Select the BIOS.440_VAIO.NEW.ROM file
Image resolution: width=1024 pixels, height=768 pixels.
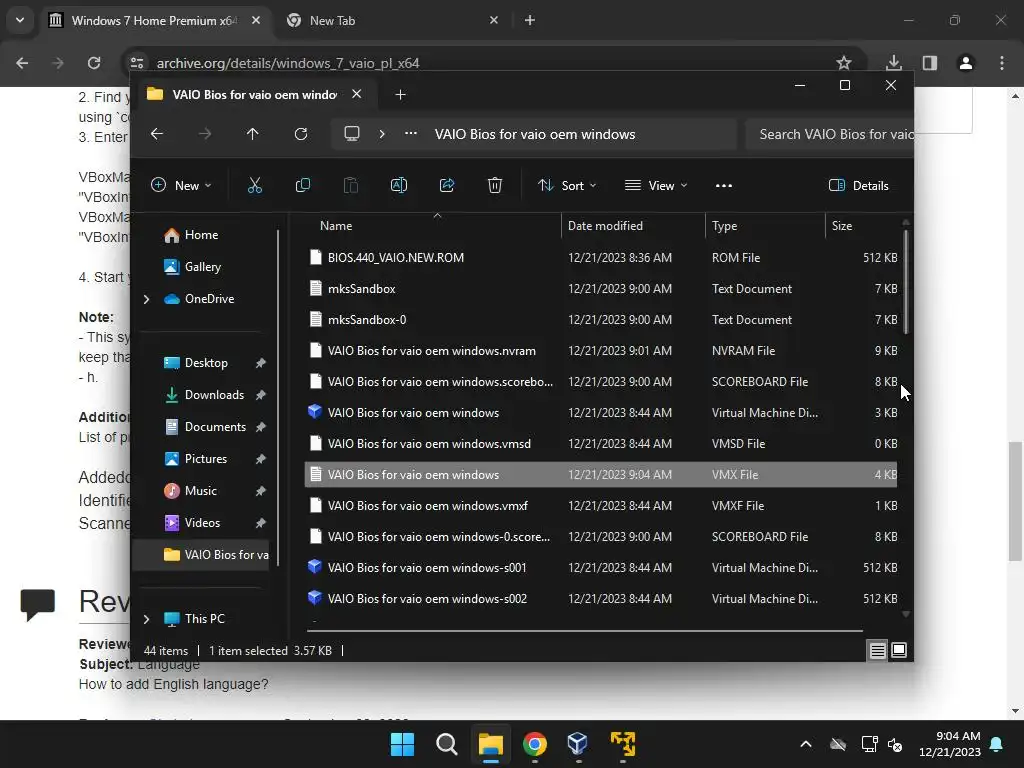click(601, 257)
